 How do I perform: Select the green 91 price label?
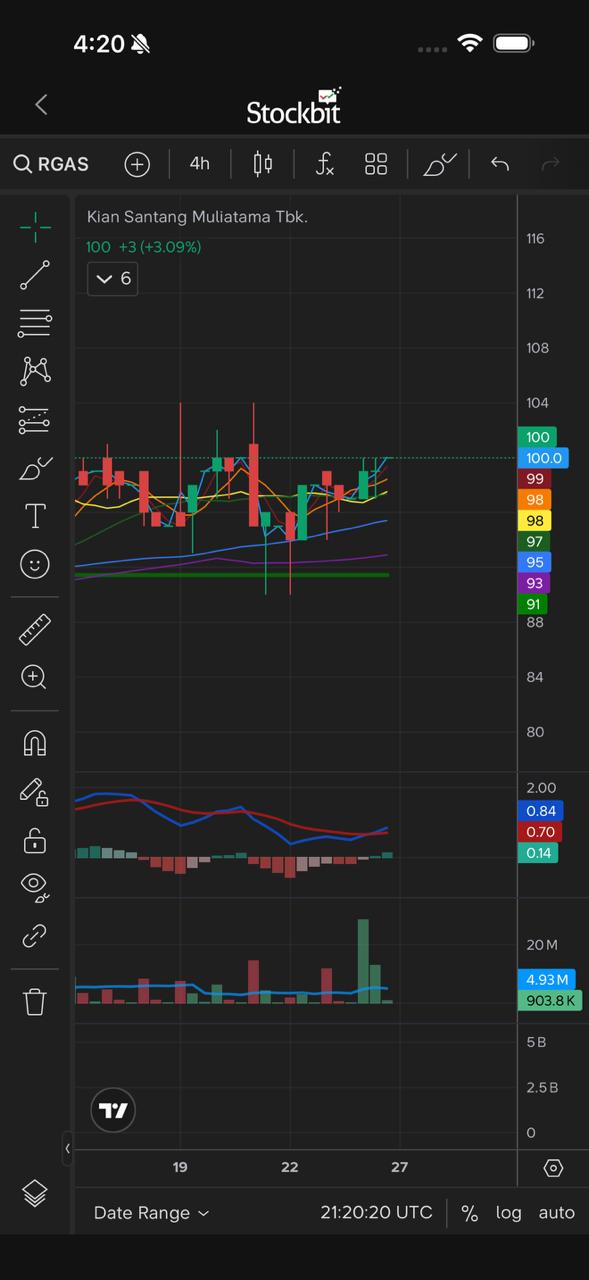[533, 604]
